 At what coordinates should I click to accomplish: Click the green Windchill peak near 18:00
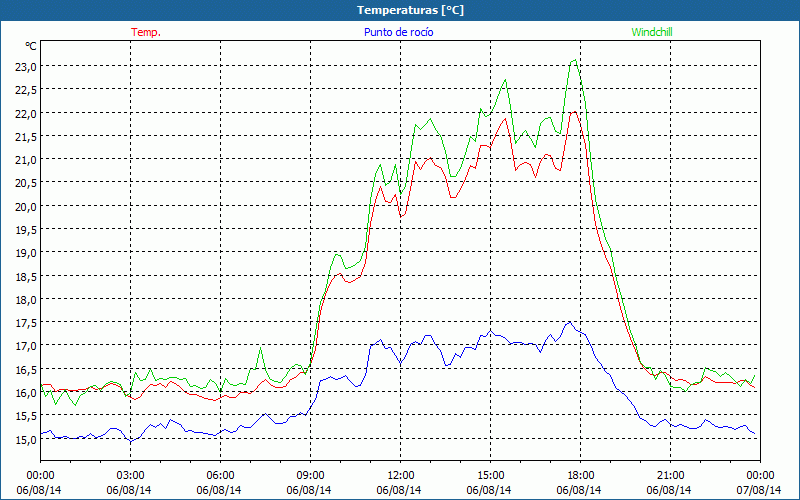(x=575, y=60)
